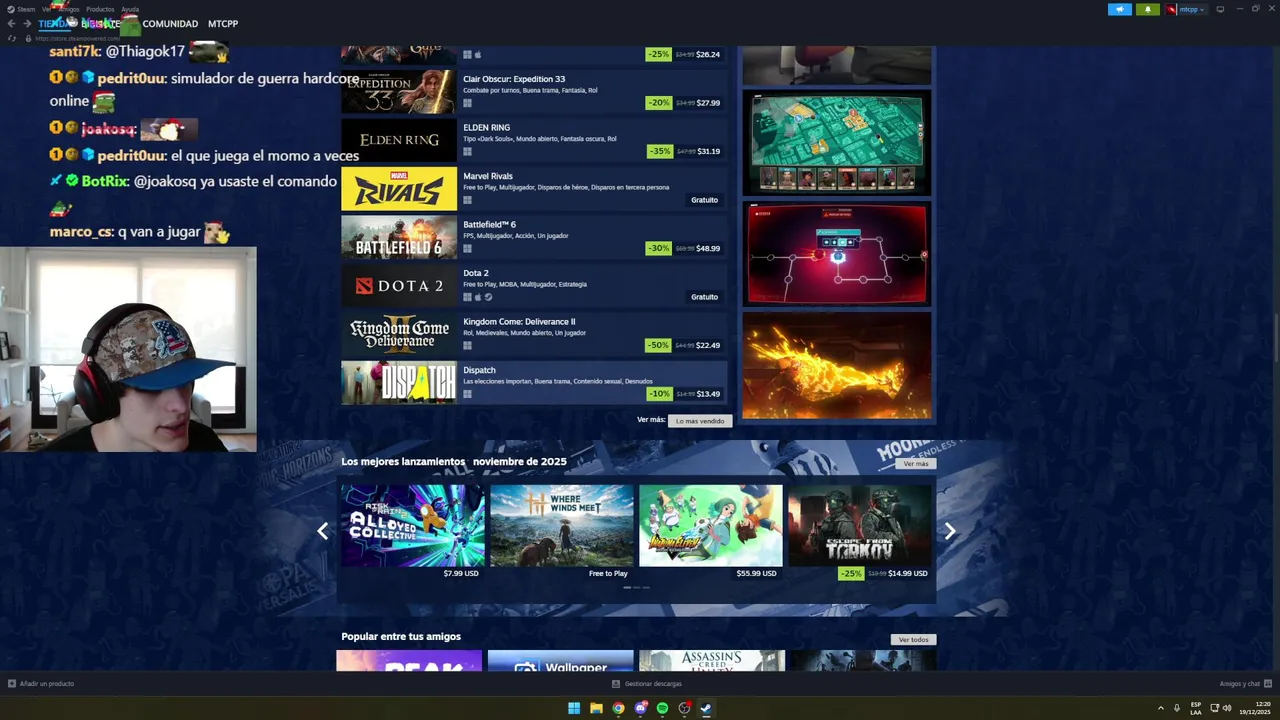1280x720 pixels.
Task: Open Spotify from taskbar
Action: click(x=662, y=708)
